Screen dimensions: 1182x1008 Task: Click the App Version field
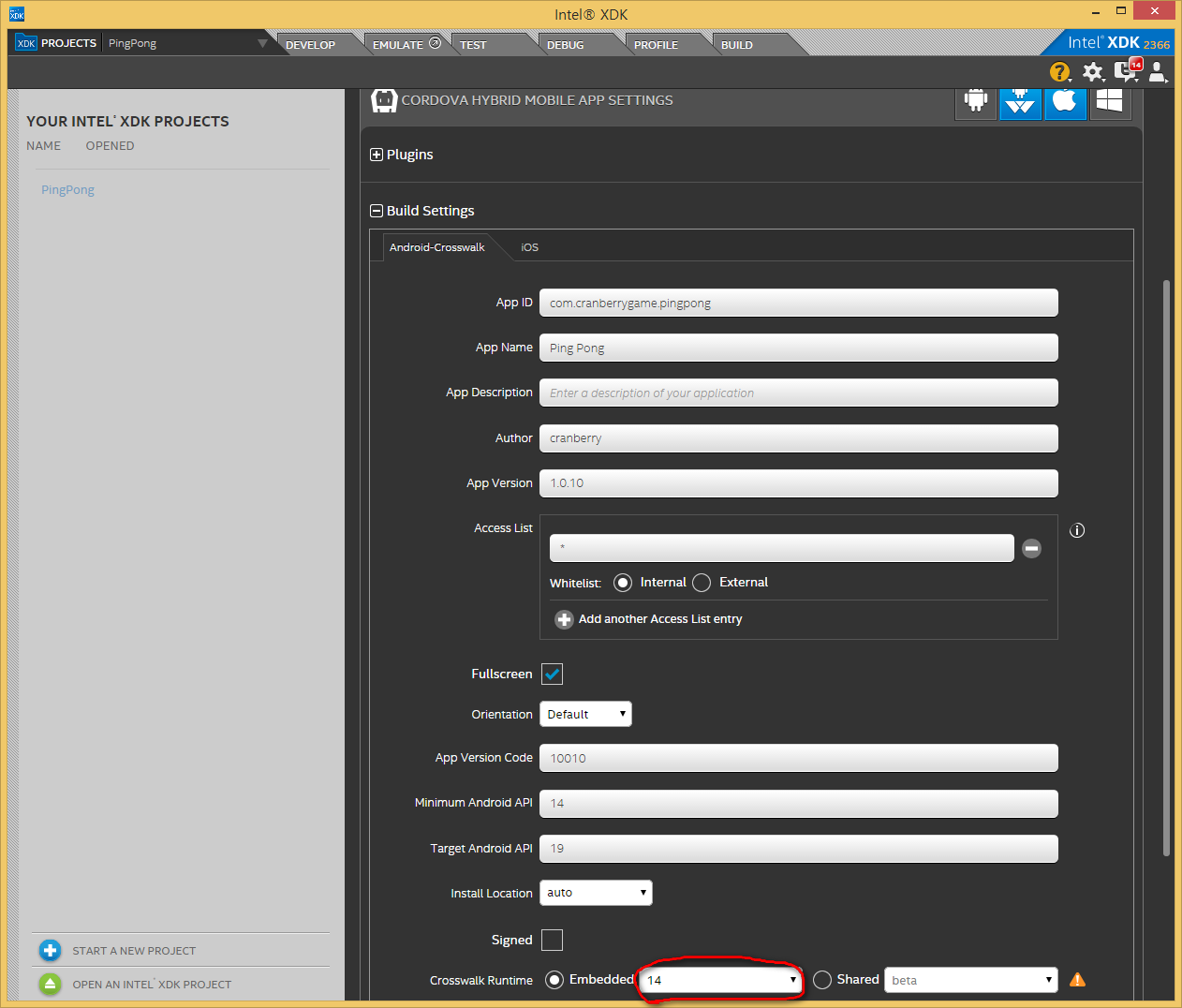click(x=799, y=483)
